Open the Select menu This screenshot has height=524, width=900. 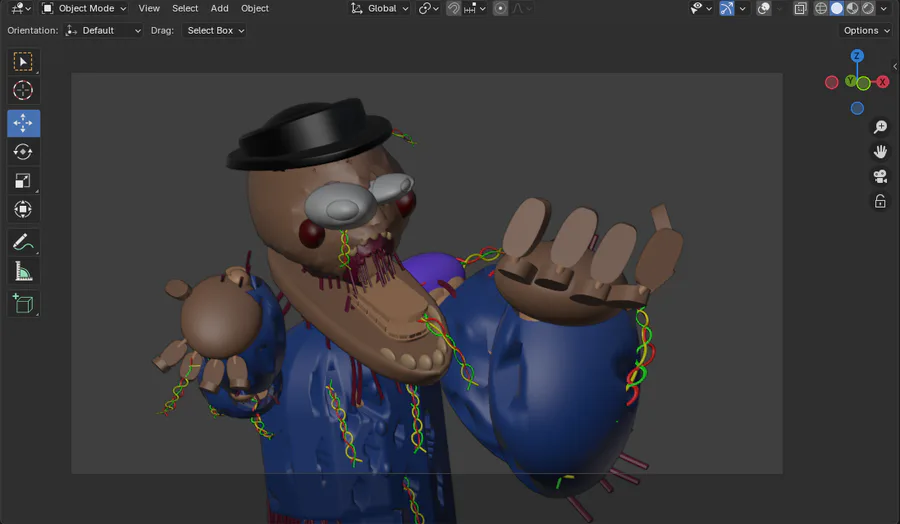pyautogui.click(x=185, y=8)
